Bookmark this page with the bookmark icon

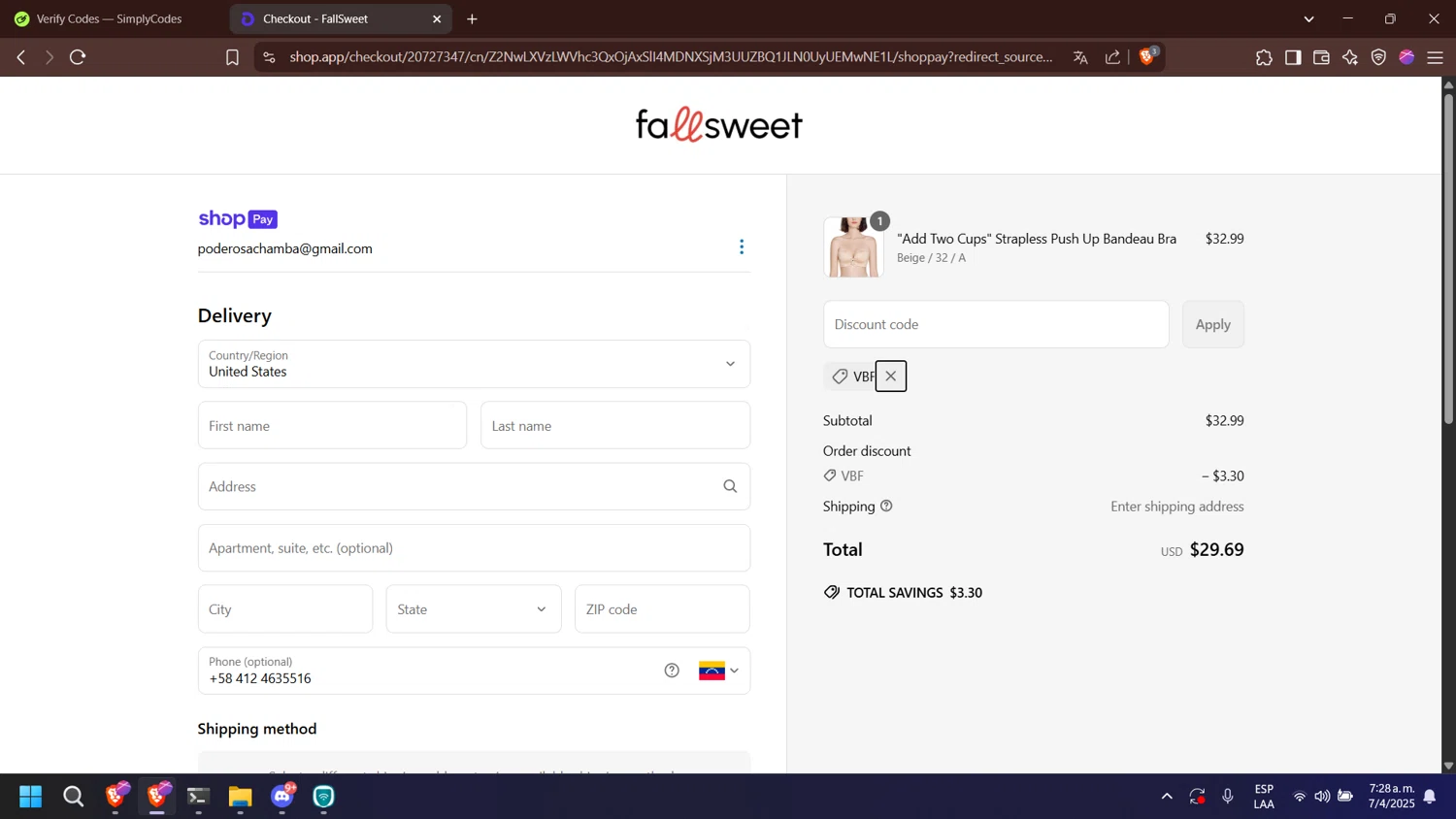[232, 57]
